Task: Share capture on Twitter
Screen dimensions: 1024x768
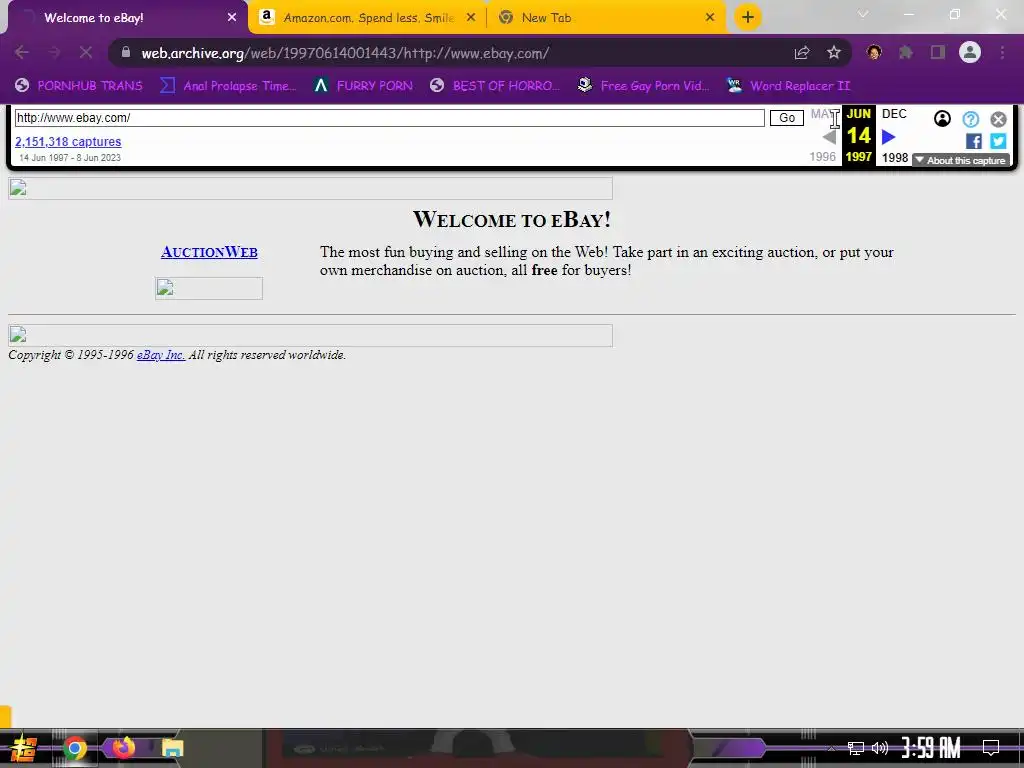Action: pyautogui.click(x=998, y=141)
